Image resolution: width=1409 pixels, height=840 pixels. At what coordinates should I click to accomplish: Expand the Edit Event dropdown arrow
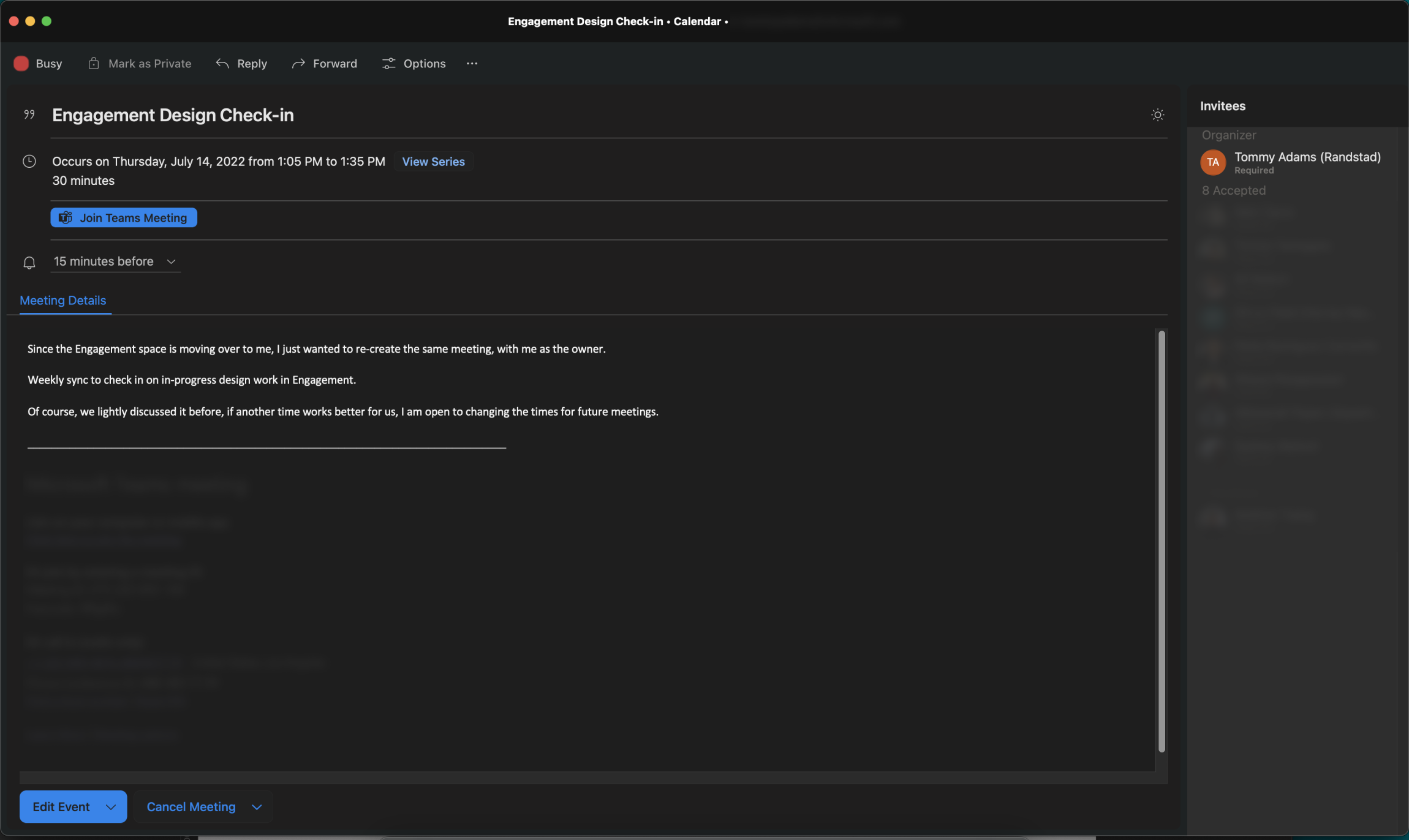point(111,807)
